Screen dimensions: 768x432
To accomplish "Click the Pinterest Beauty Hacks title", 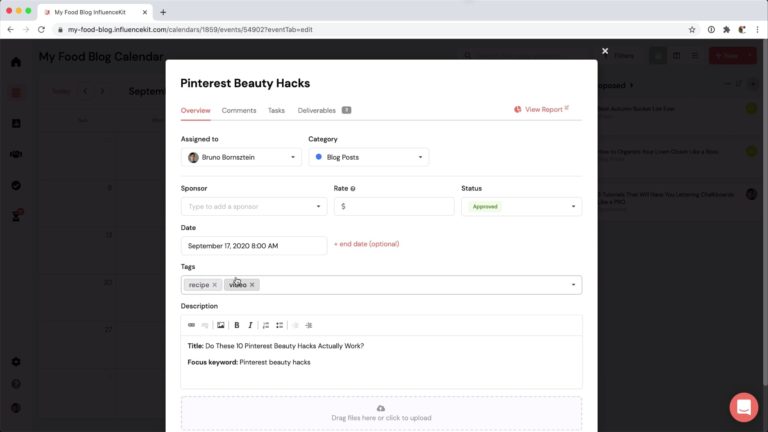I will tap(245, 83).
